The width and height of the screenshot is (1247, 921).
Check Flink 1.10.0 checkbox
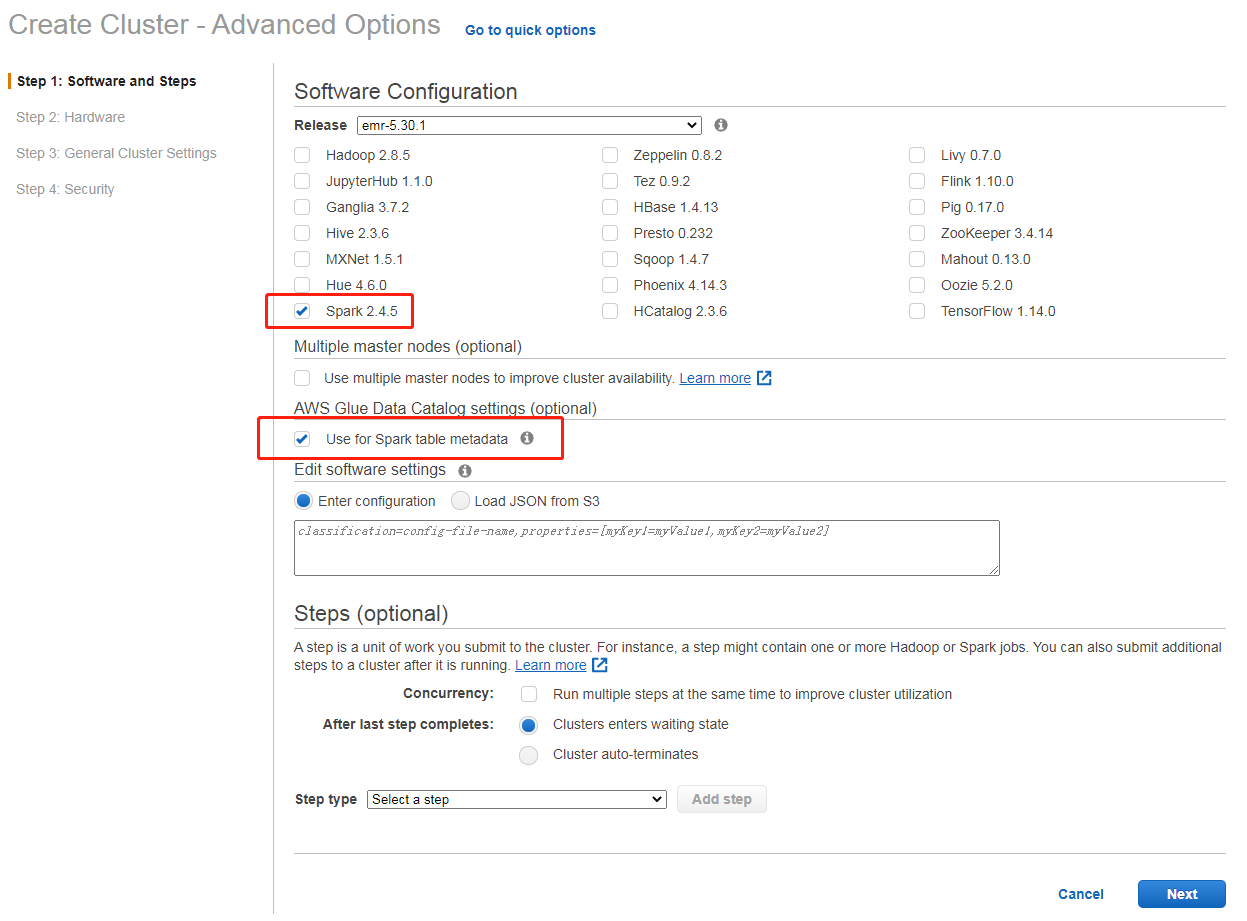tap(917, 181)
